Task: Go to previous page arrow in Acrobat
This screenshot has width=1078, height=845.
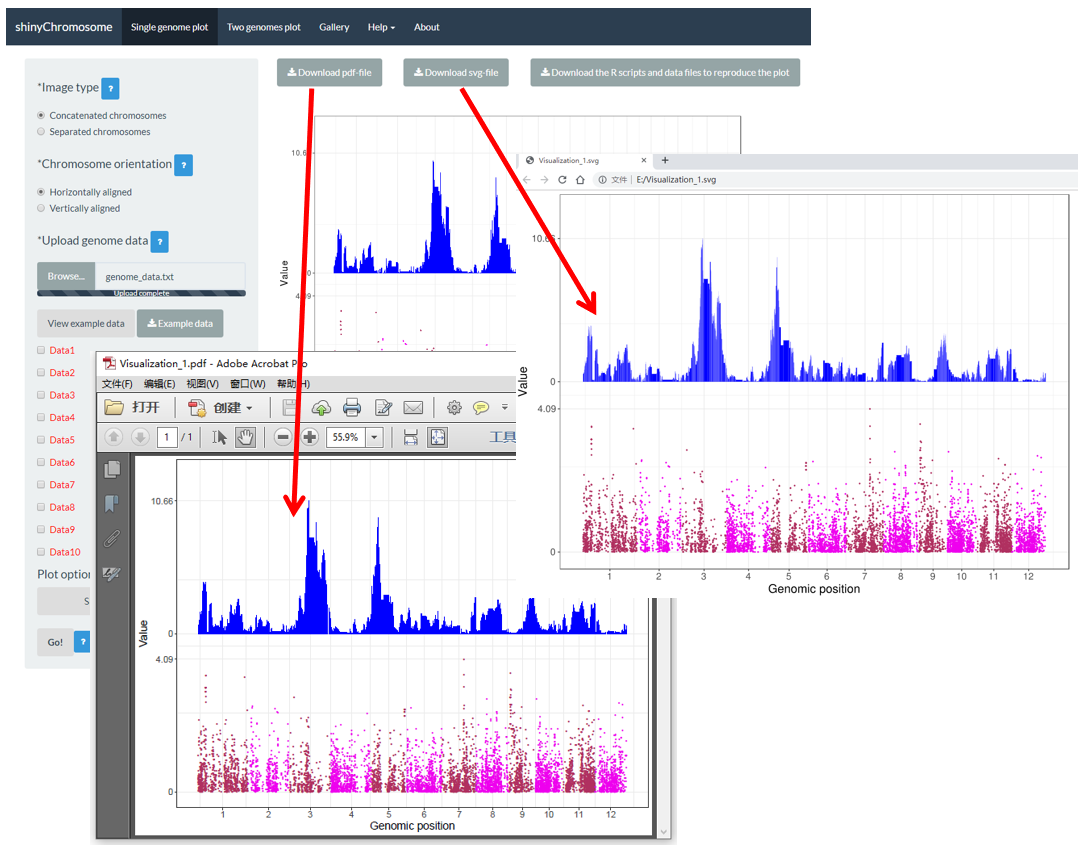Action: click(x=114, y=437)
